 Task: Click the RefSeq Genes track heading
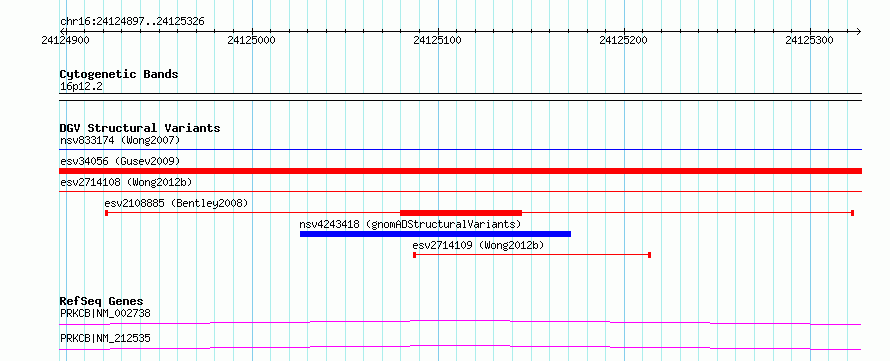102,301
